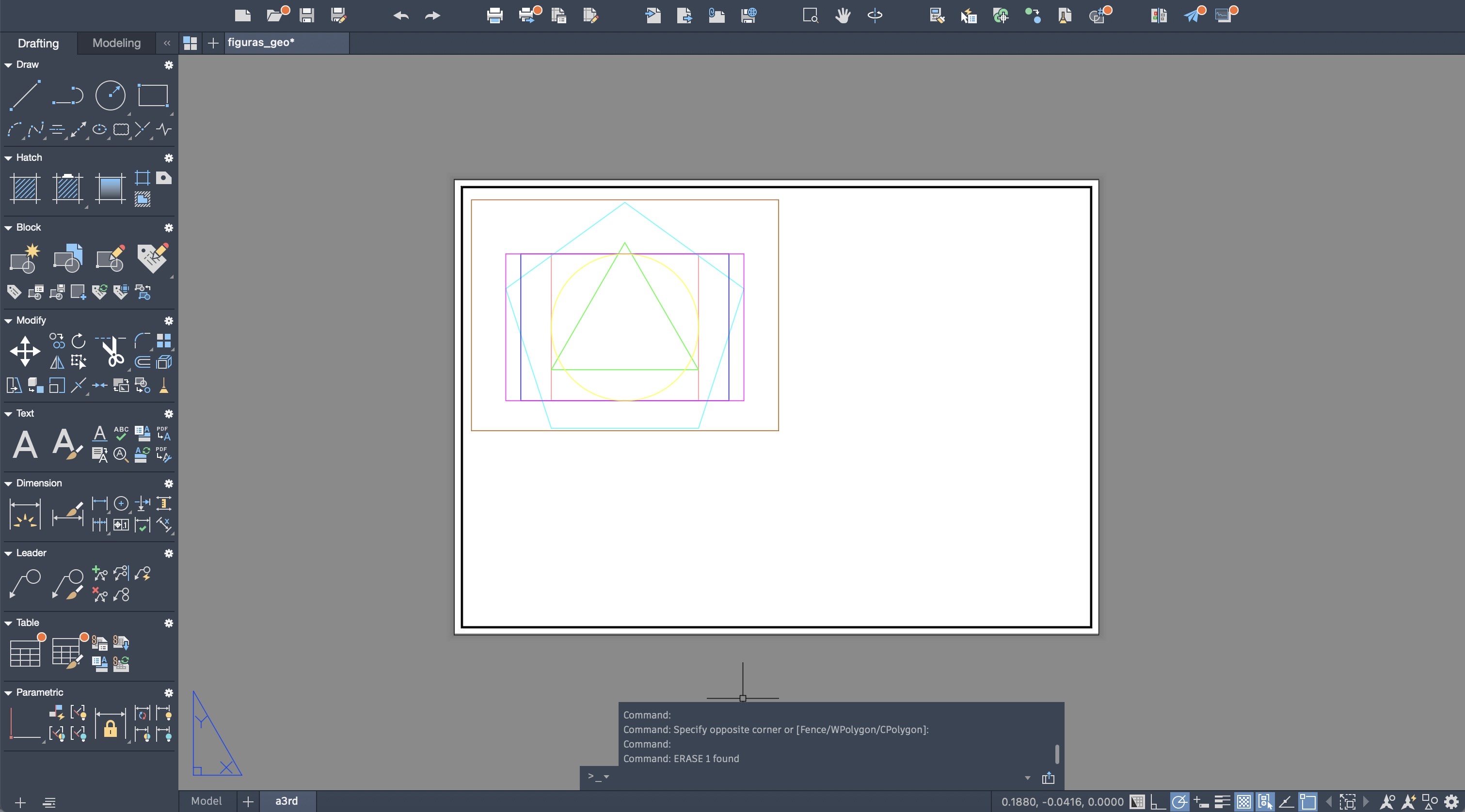Click the command line input field
The height and width of the screenshot is (812, 1465).
pos(813,777)
